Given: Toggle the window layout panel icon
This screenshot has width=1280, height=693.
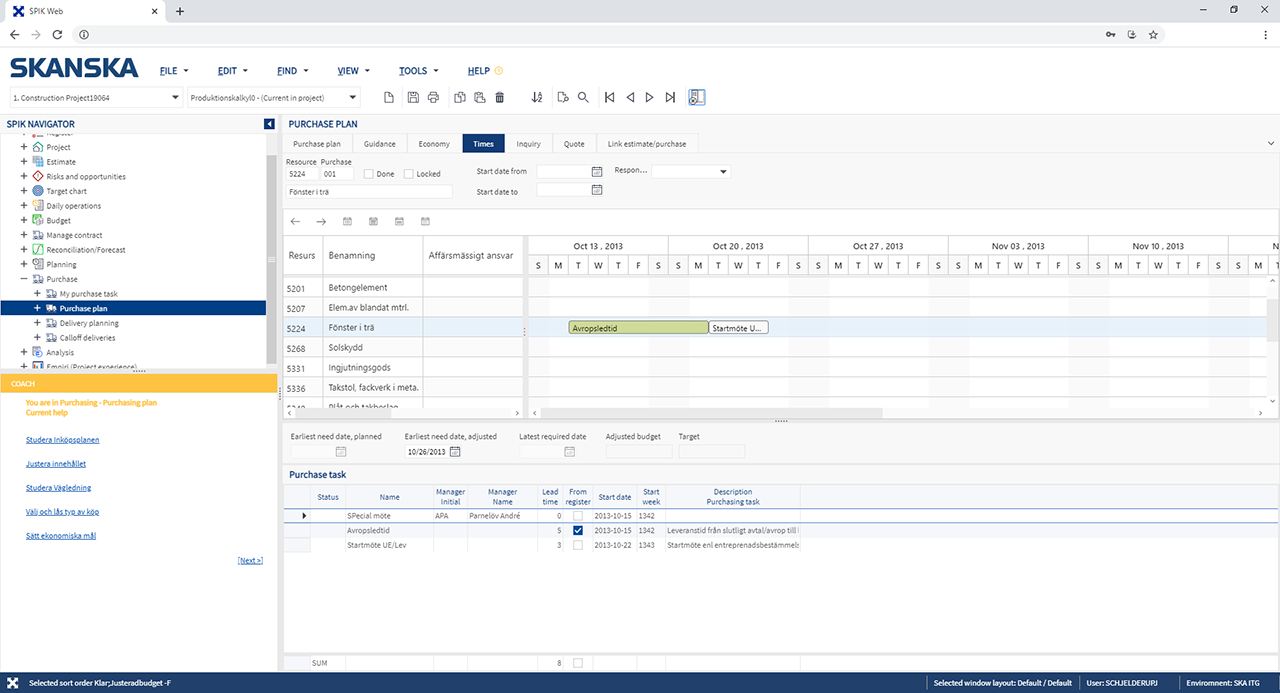Looking at the screenshot, I should tap(697, 97).
